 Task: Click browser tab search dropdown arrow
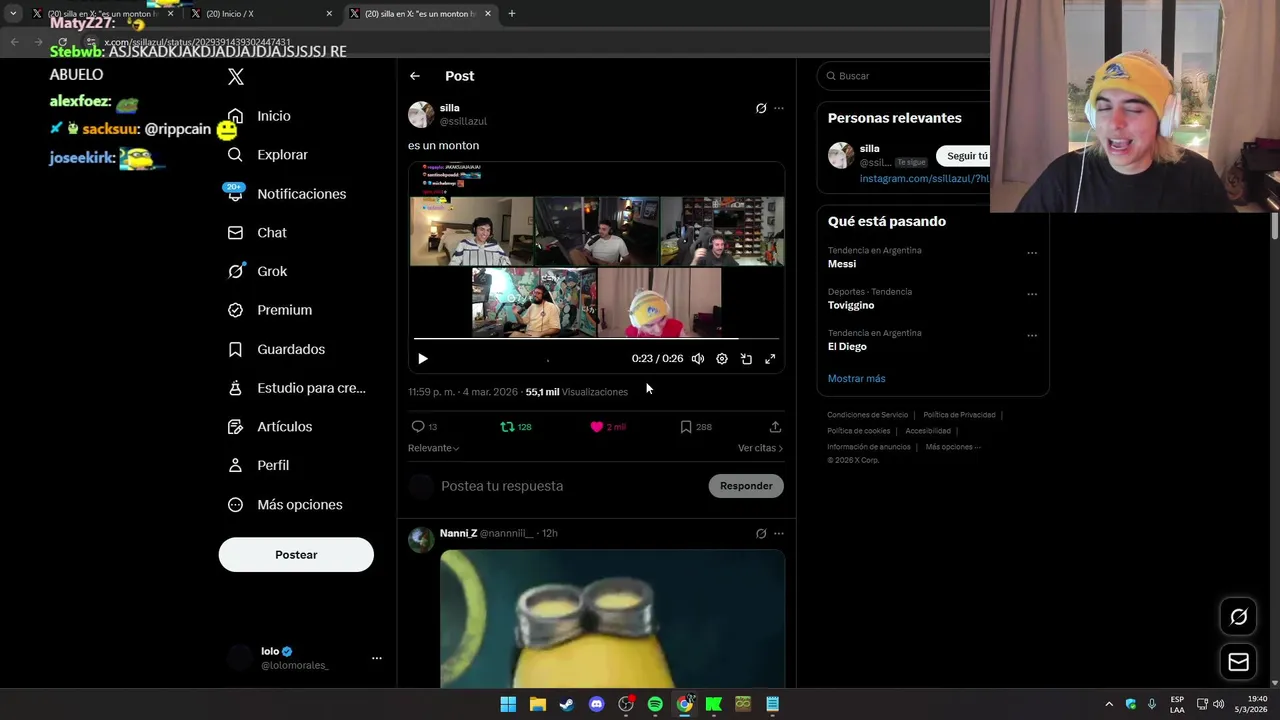(x=13, y=14)
